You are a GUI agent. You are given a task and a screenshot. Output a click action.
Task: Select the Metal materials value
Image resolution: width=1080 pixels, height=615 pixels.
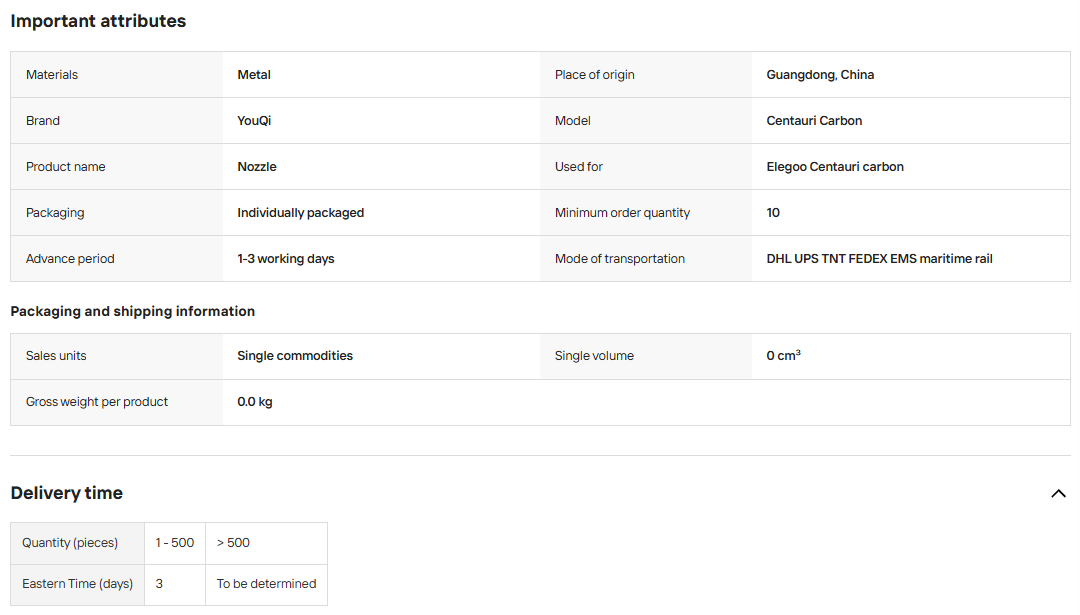click(x=254, y=74)
